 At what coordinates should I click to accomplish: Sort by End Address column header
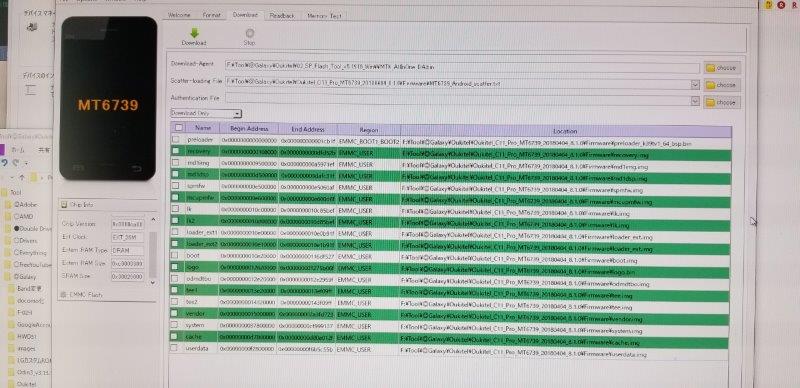click(308, 129)
